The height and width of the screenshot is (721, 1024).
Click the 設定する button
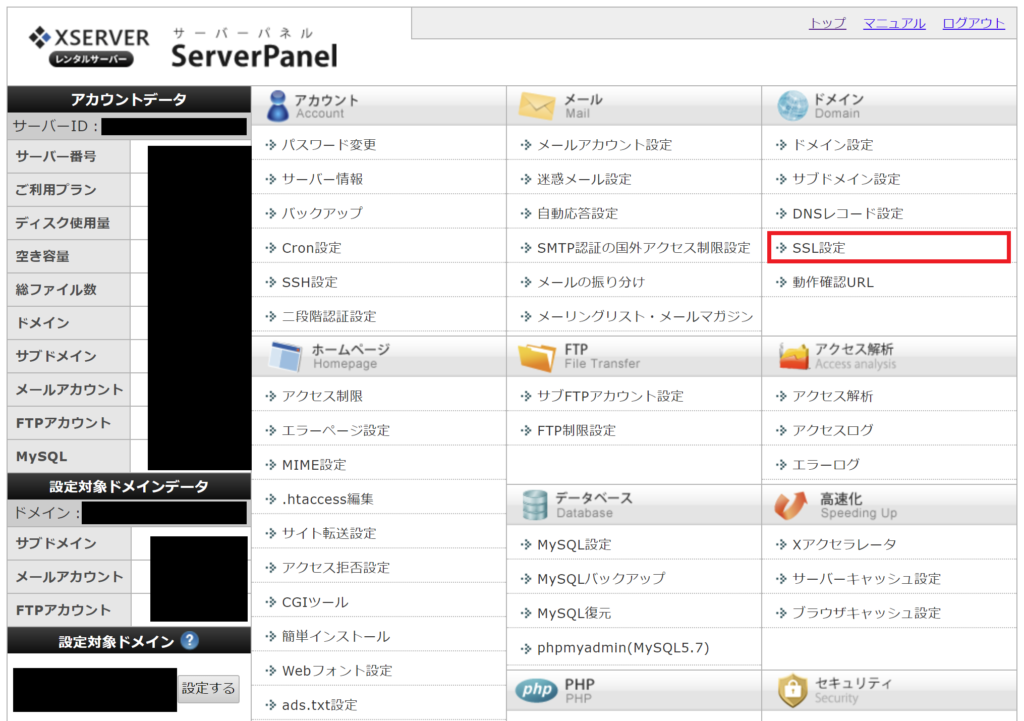208,688
